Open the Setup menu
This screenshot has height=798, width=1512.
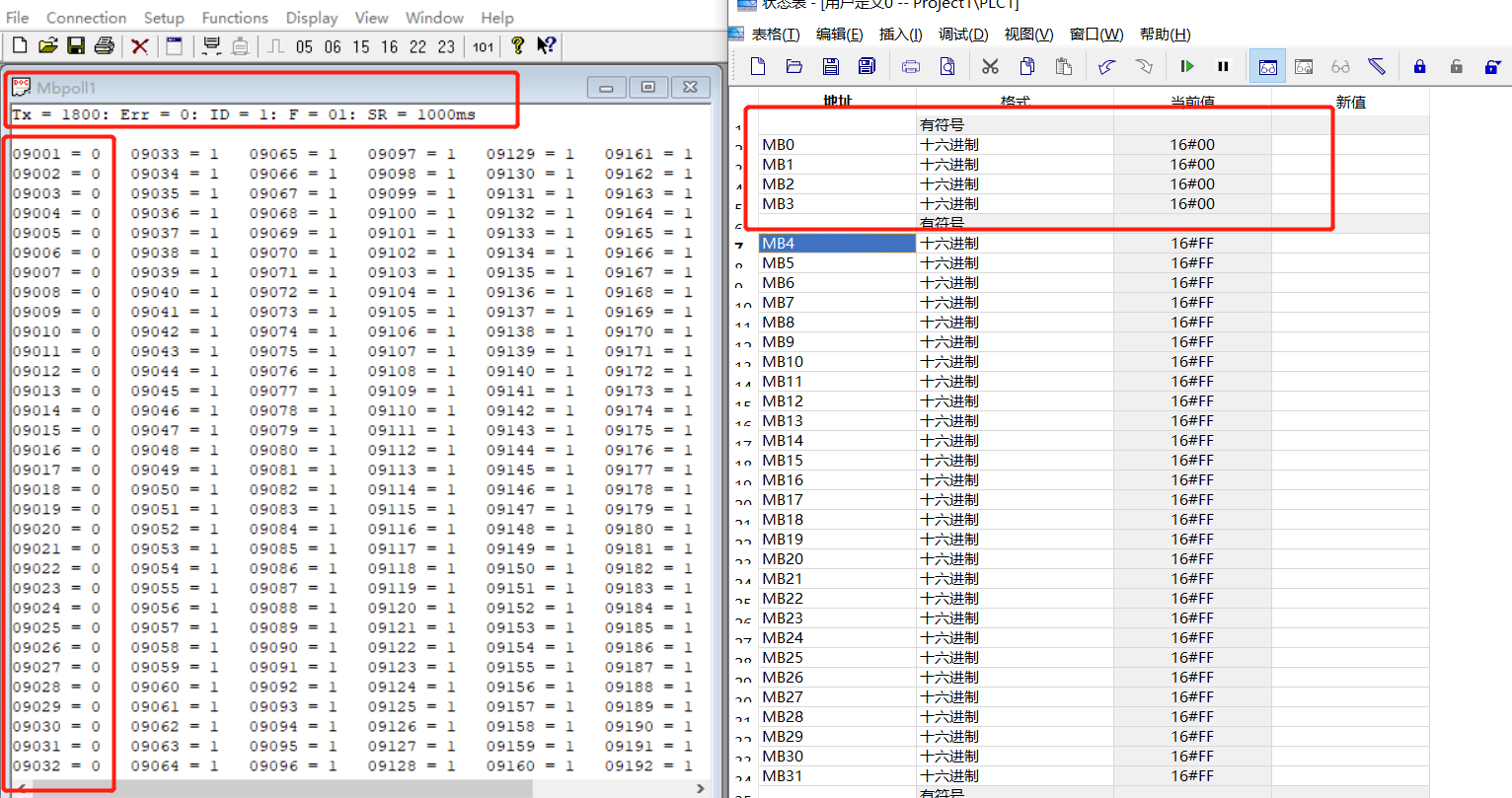click(x=164, y=18)
